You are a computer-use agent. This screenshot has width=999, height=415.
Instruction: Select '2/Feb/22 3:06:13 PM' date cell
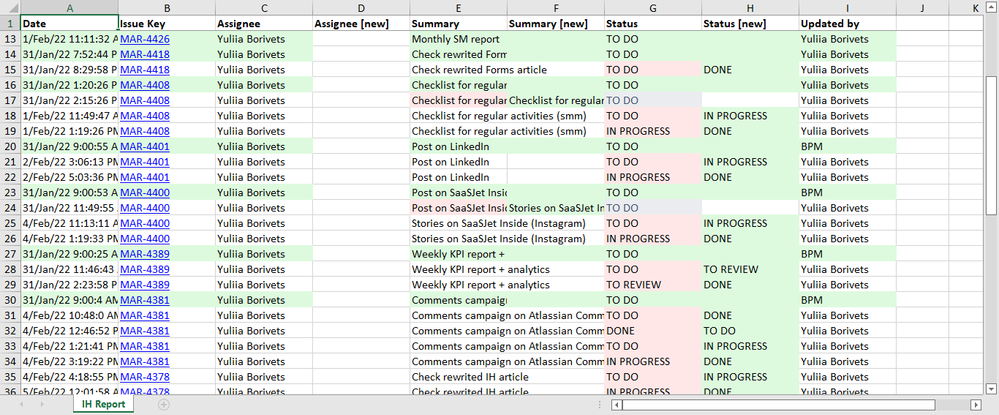pos(69,162)
